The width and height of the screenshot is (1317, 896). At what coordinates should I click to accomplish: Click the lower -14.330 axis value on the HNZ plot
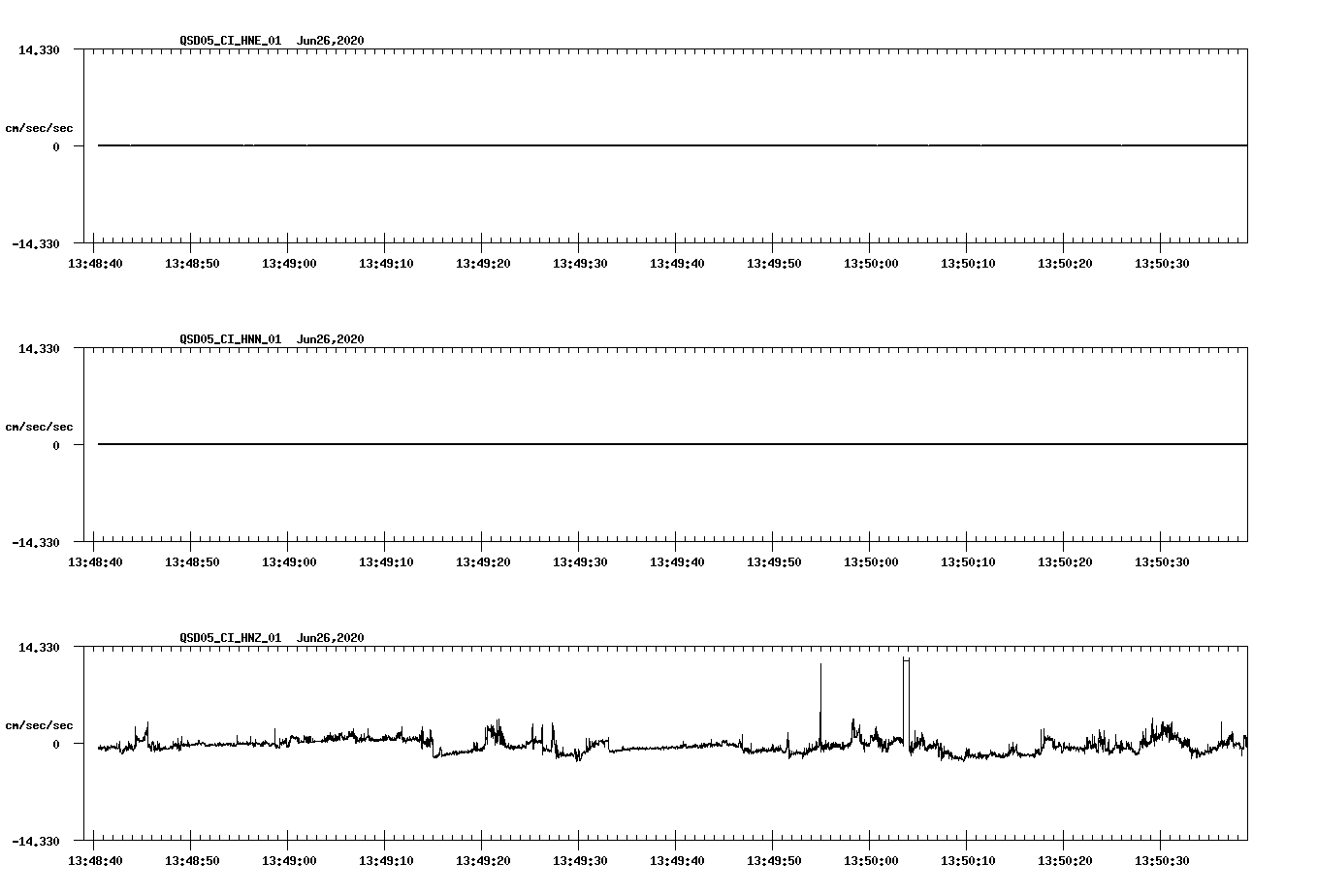coord(36,842)
